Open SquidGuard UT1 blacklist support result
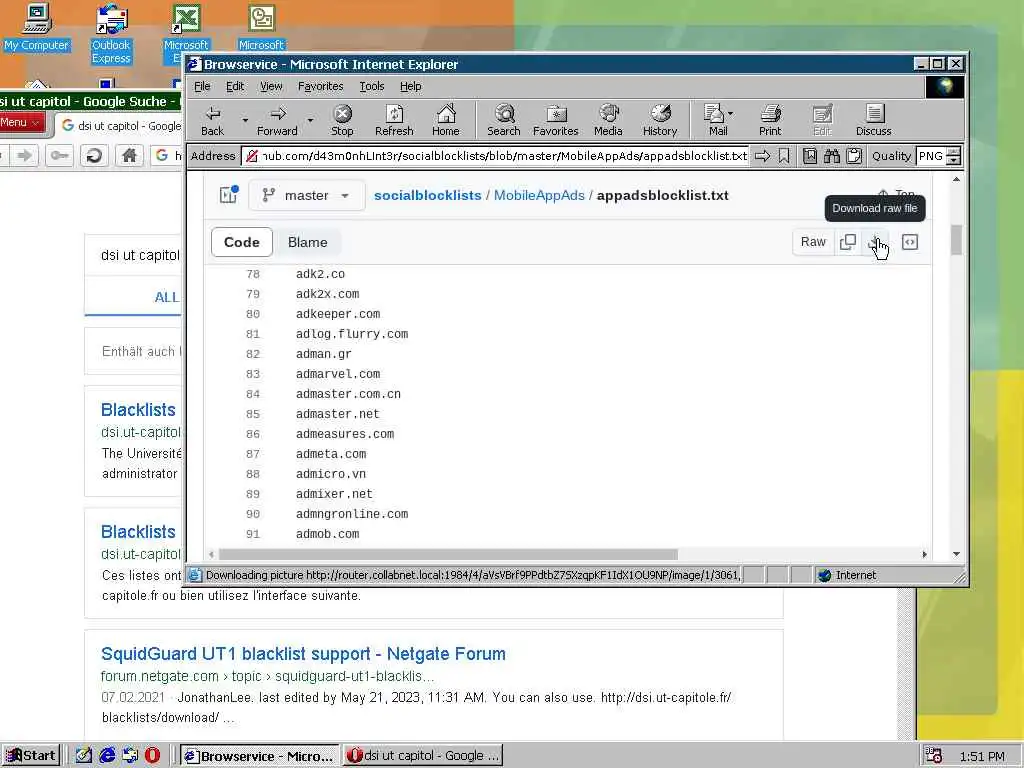Screen dimensions: 1024x768 303,654
